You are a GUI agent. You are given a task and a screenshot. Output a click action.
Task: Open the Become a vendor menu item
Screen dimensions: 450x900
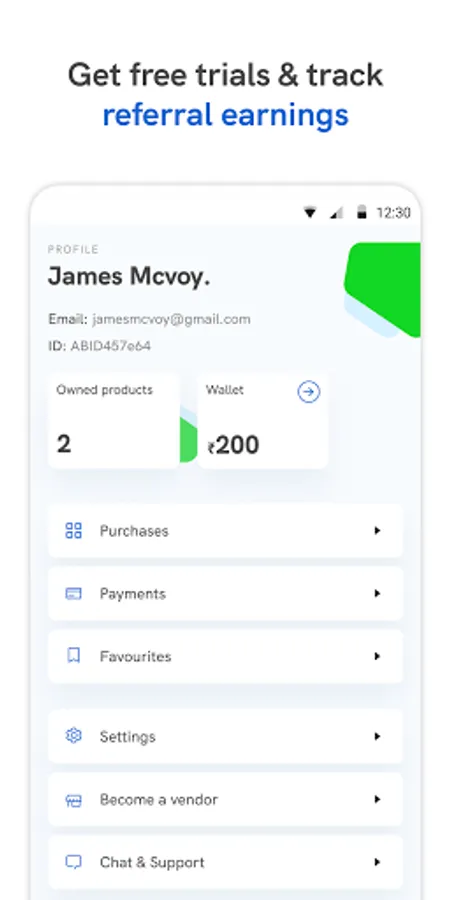(225, 800)
